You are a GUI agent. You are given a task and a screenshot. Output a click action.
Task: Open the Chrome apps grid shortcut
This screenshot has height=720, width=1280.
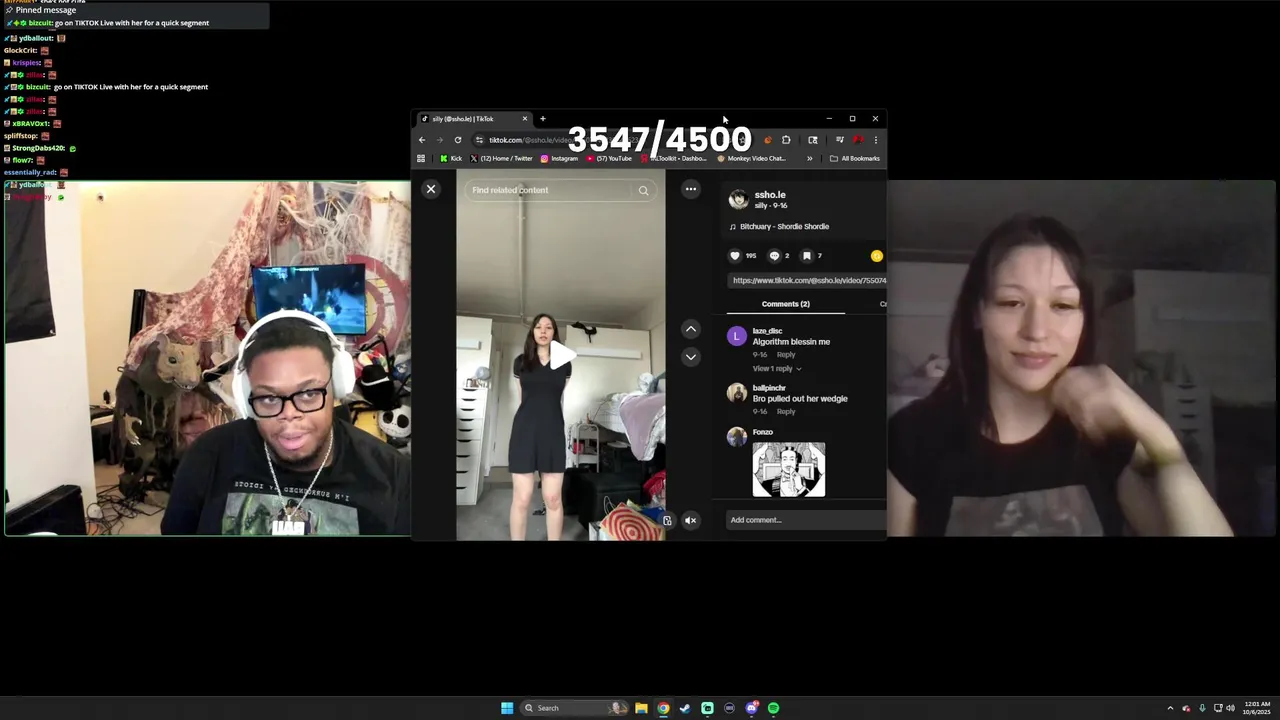click(x=421, y=158)
